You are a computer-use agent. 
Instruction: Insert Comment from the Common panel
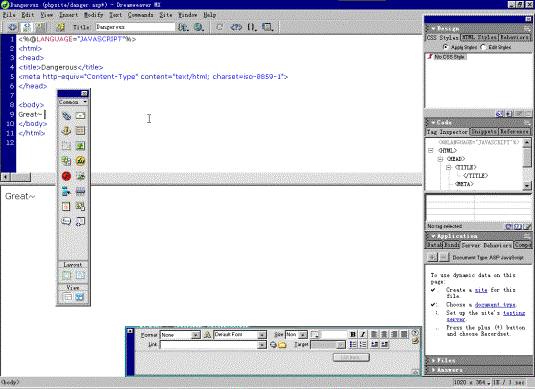[66, 221]
